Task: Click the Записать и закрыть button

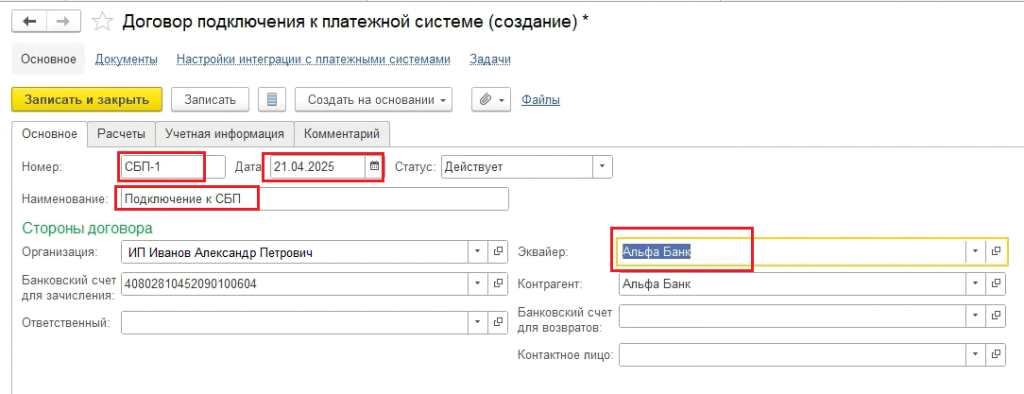Action: coord(86,100)
